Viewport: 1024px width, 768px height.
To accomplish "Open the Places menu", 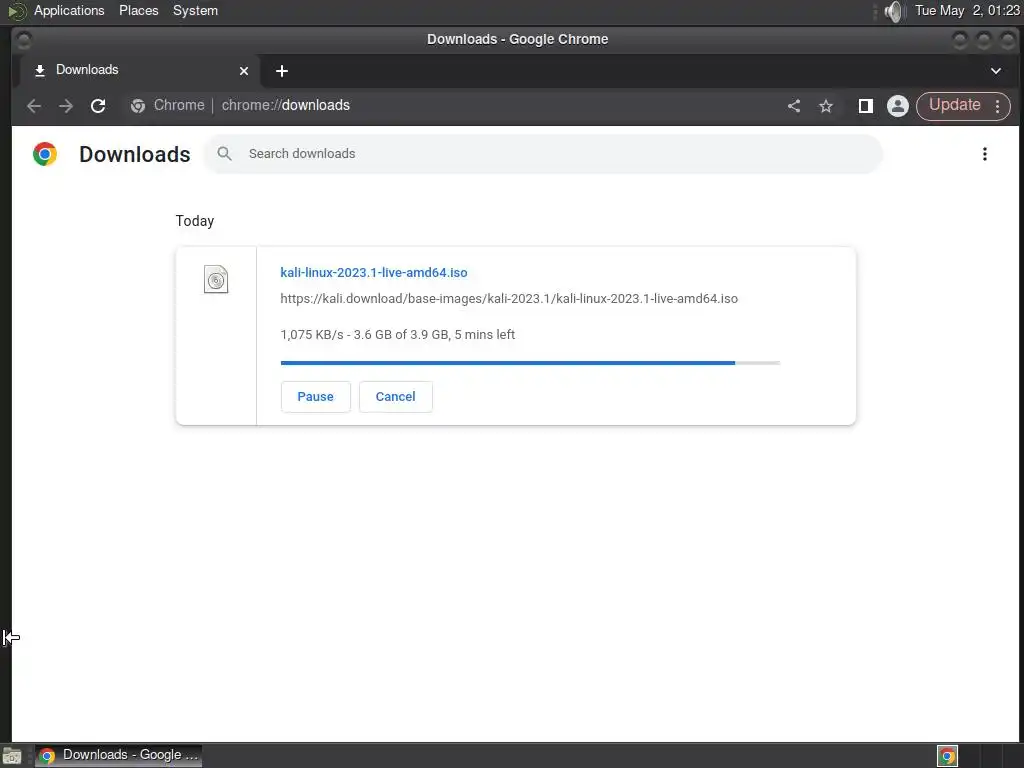I will (138, 10).
